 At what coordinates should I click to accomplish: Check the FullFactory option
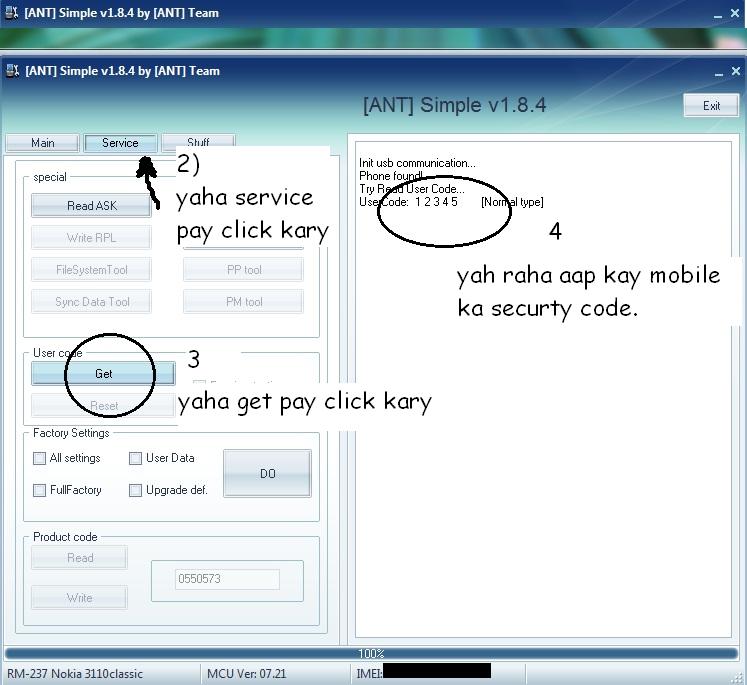click(x=39, y=490)
